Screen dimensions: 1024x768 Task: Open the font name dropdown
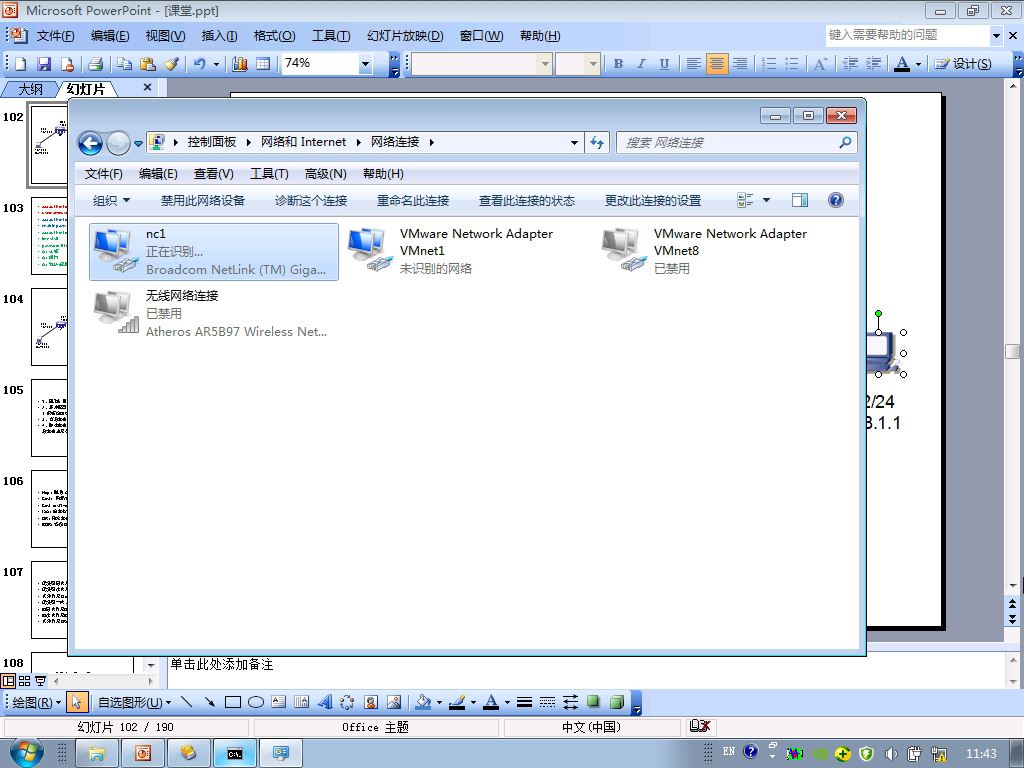pyautogui.click(x=545, y=64)
